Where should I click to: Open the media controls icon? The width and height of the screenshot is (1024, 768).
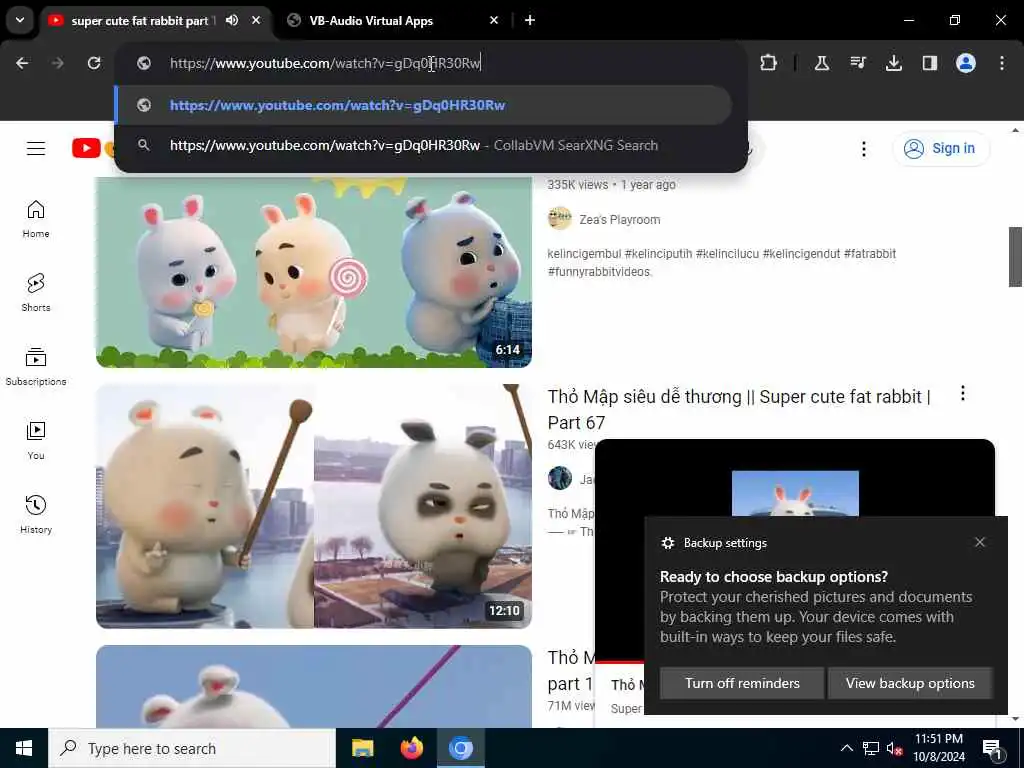point(857,63)
